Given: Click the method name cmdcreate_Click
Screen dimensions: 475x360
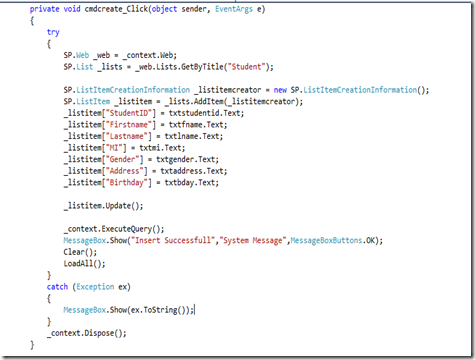Looking at the screenshot, I should [116, 9].
